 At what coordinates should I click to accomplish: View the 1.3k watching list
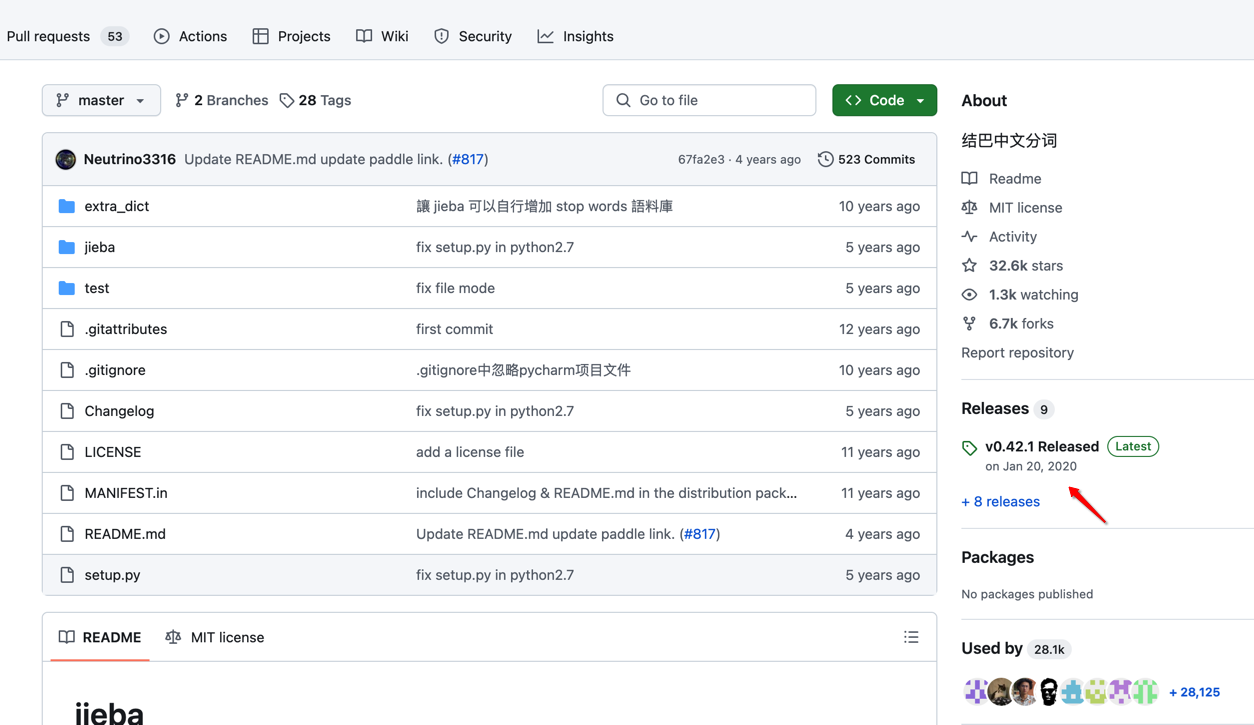pos(1033,295)
